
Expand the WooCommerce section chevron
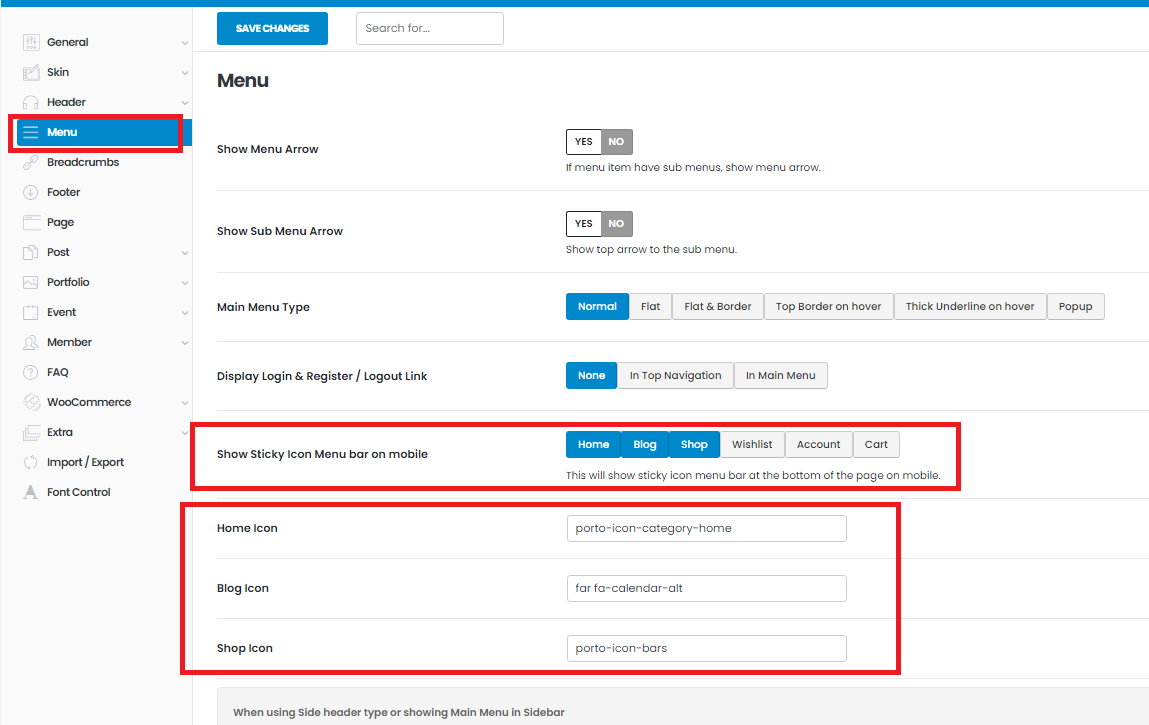185,403
